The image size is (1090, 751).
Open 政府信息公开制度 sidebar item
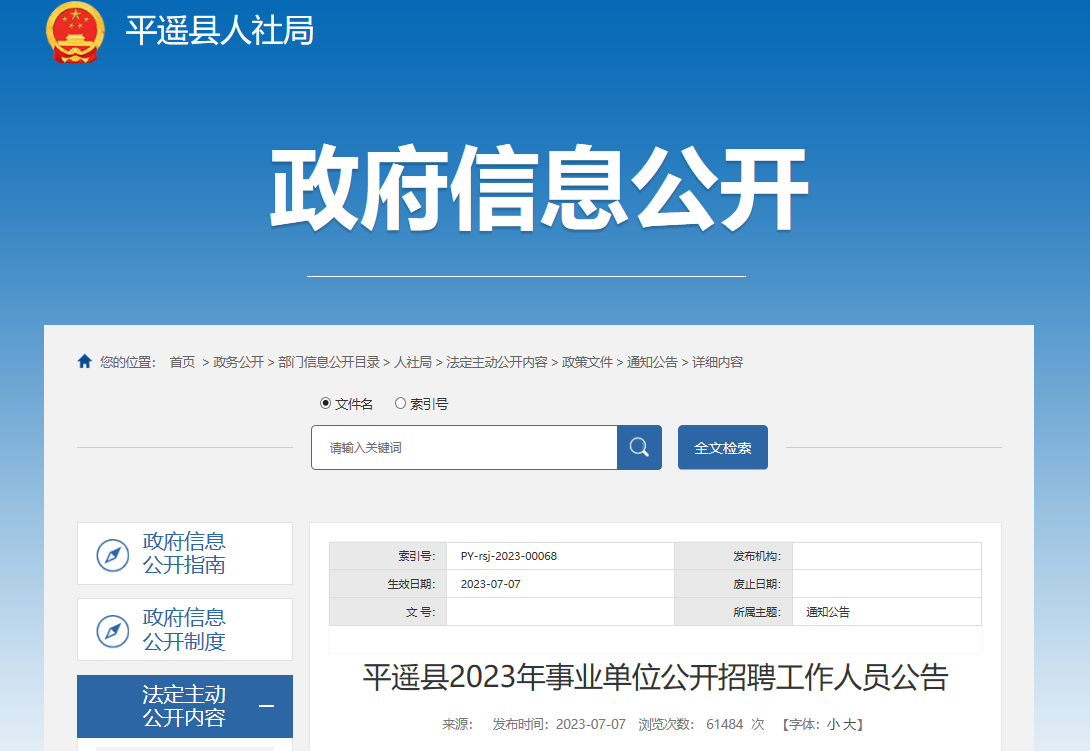pyautogui.click(x=184, y=630)
